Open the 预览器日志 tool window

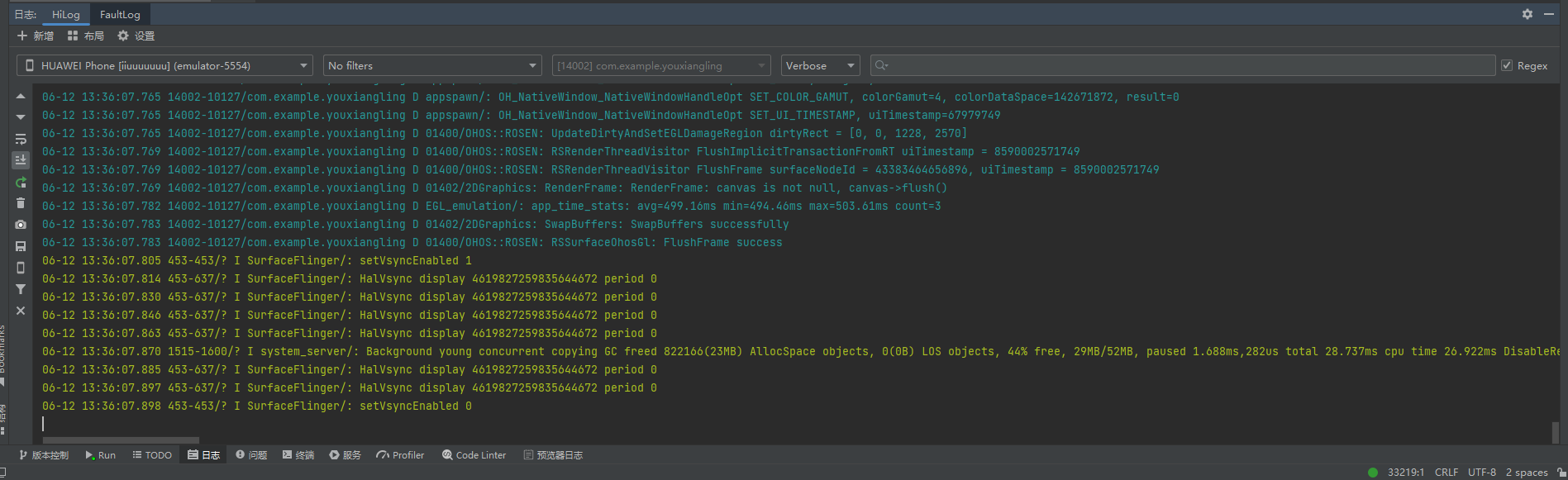point(553,455)
